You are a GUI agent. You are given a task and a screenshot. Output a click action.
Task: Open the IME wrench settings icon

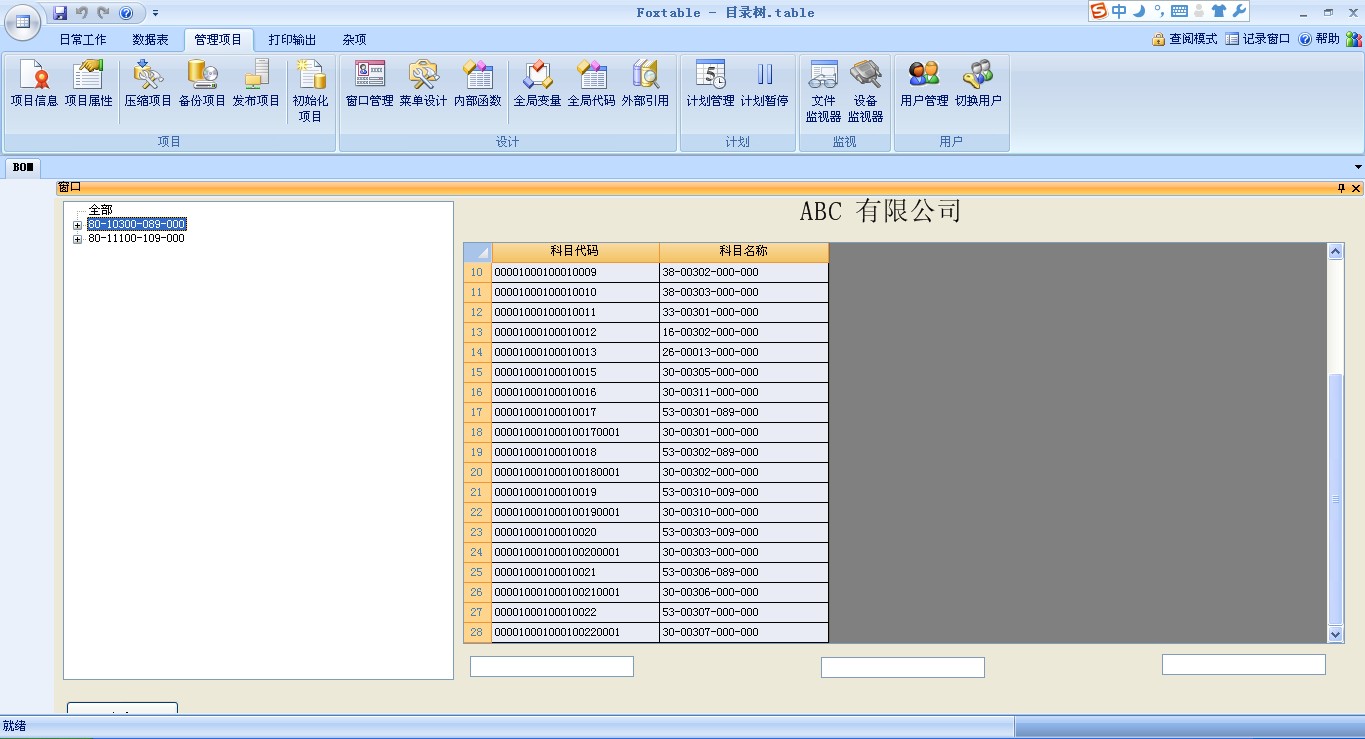1238,11
